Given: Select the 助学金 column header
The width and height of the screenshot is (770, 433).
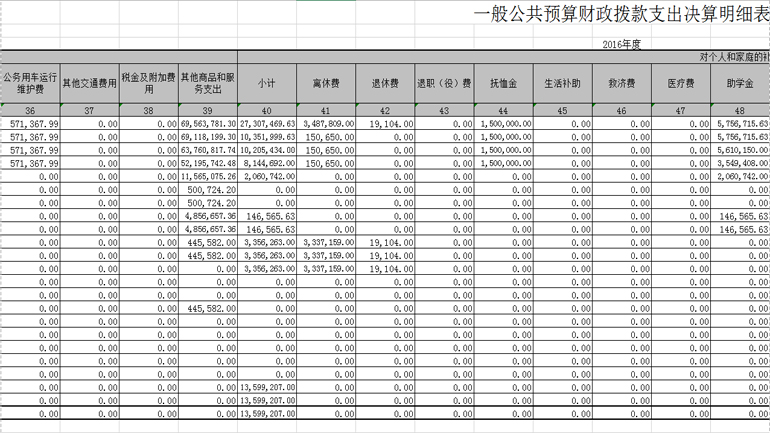Looking at the screenshot, I should 740,83.
